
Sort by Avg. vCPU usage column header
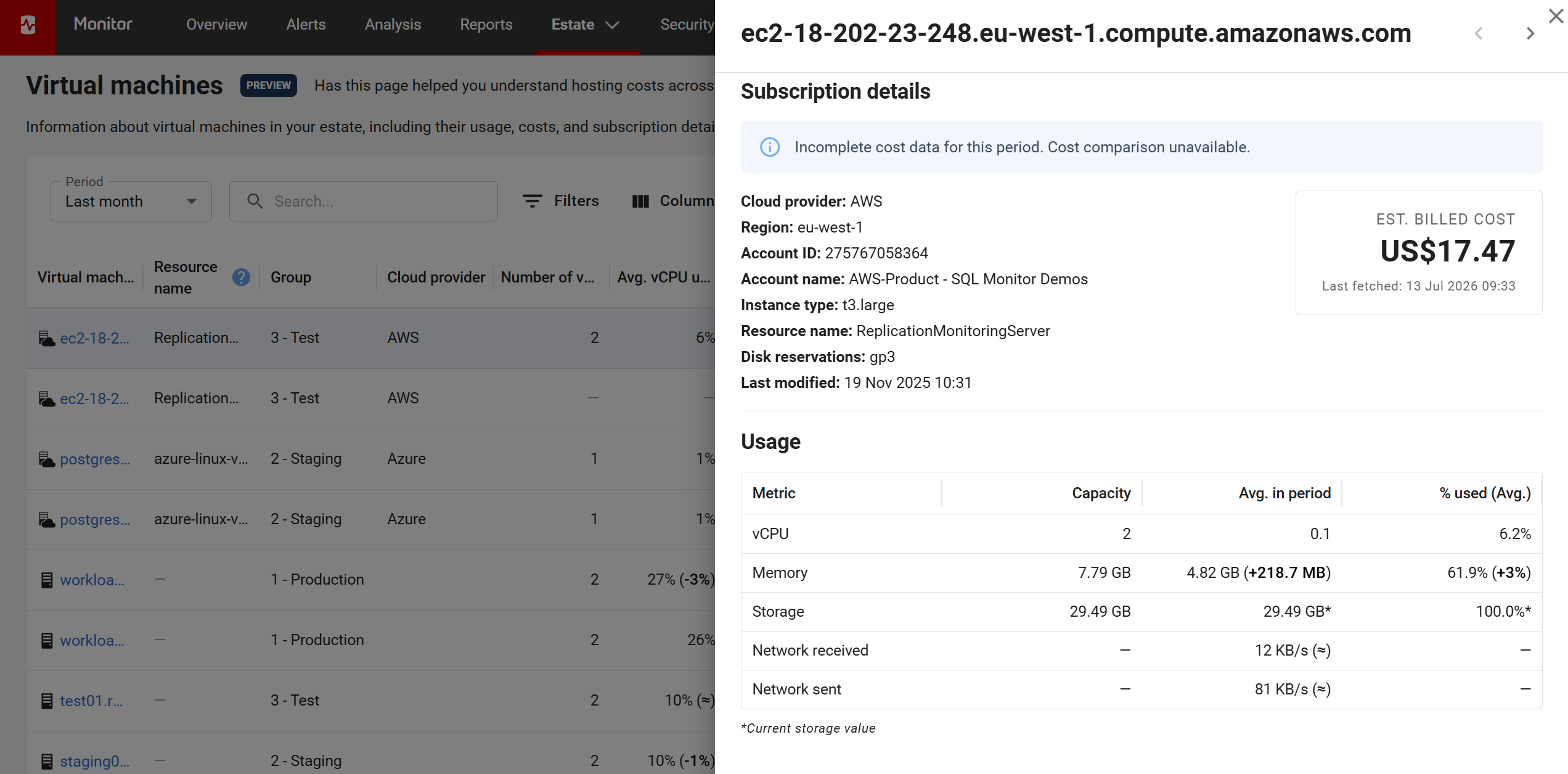coord(664,278)
